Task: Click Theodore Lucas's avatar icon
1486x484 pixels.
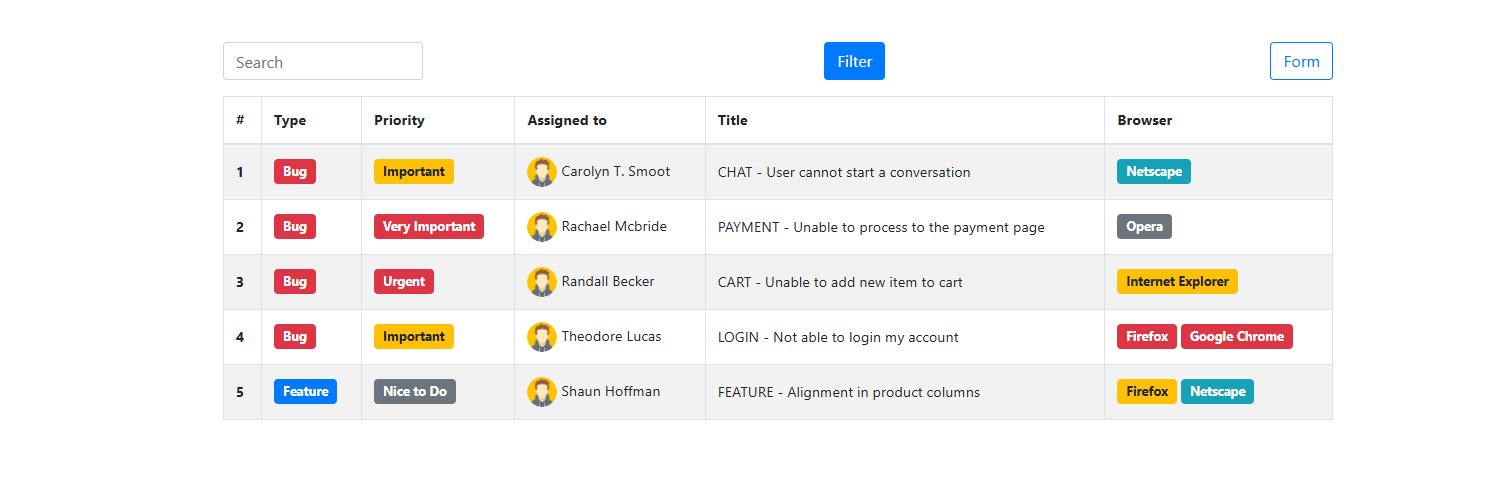Action: 542,337
